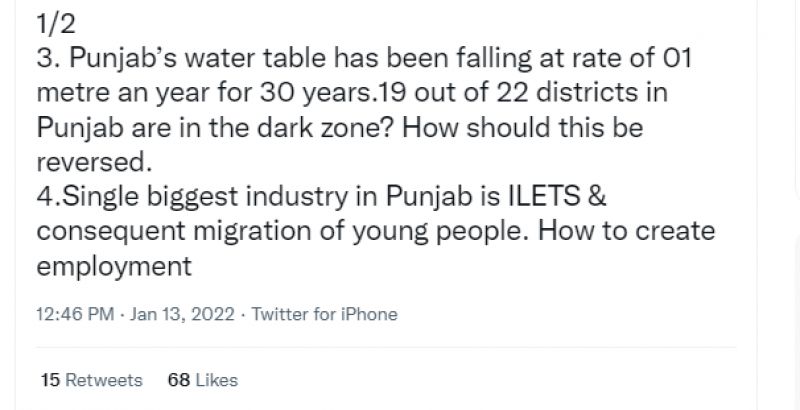This screenshot has height=410, width=800.
Task: Click the word "employment" ending the tweet
Action: (x=113, y=268)
